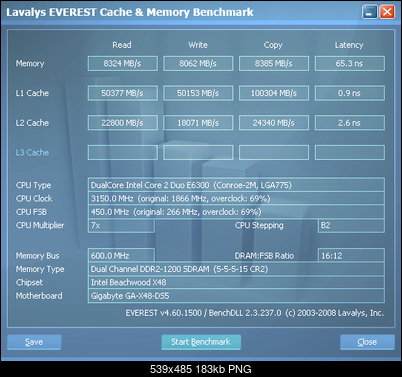
Task: Click the empty L3 Cache Read field
Action: (123, 152)
